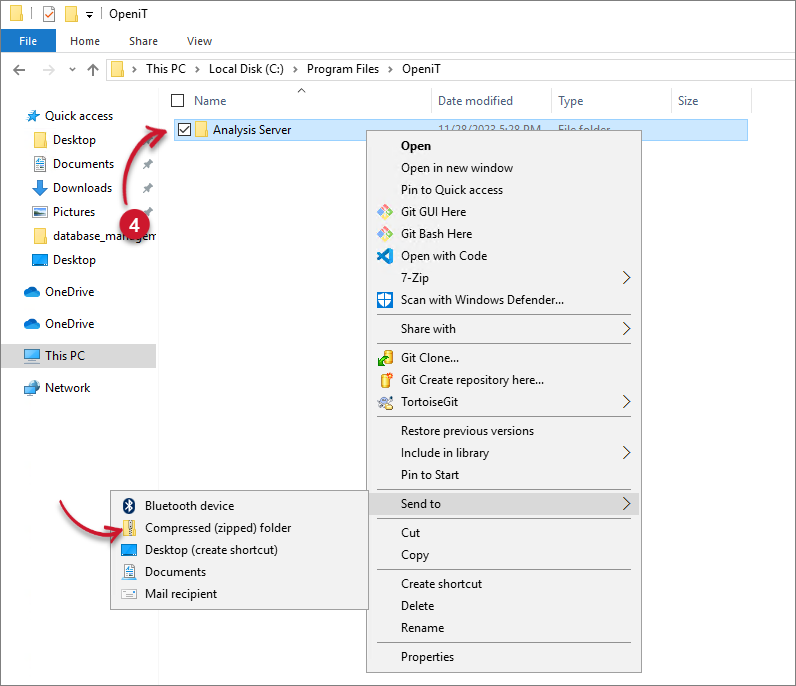Open recent locations dropdown arrow
This screenshot has width=796, height=686.
[72, 70]
